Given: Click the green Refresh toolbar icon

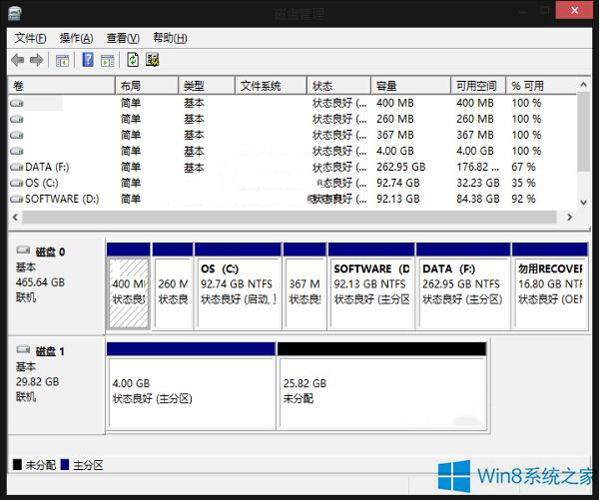Looking at the screenshot, I should [x=133, y=60].
